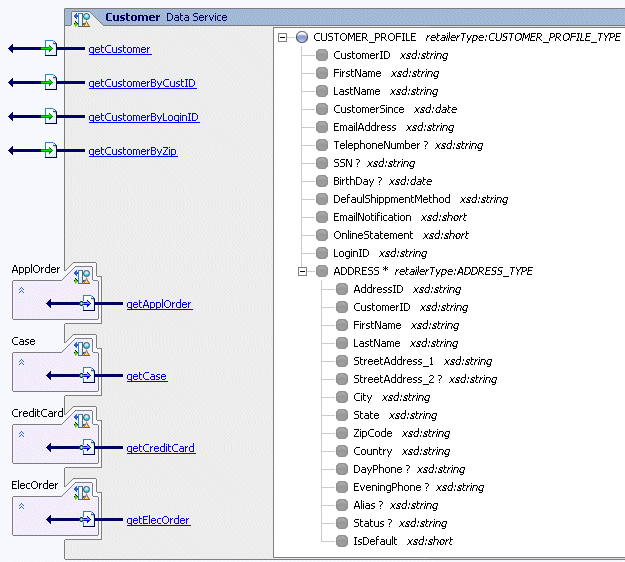Click the ApplOrder data service icon

tap(82, 276)
